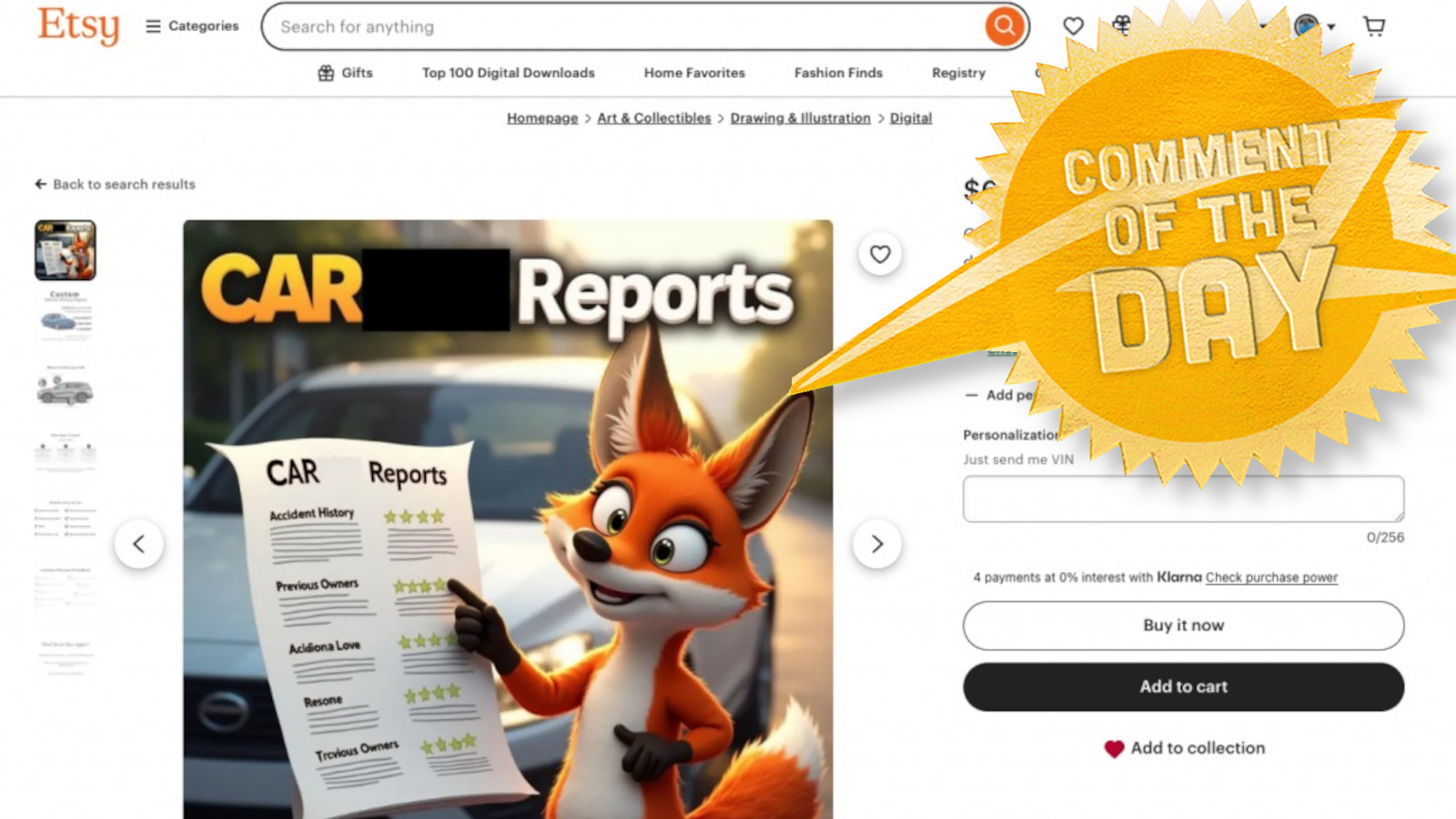The width and height of the screenshot is (1456, 819).
Task: Select the first listing thumbnail on the left
Action: tap(65, 252)
